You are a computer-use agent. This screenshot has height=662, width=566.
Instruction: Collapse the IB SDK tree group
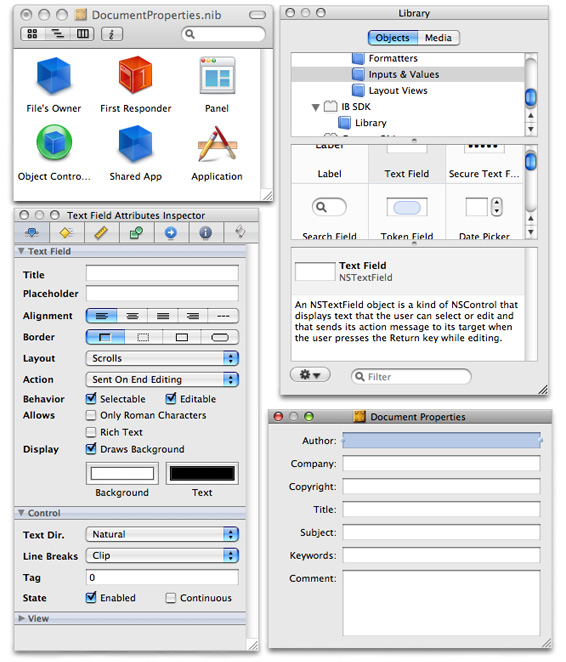(315, 107)
